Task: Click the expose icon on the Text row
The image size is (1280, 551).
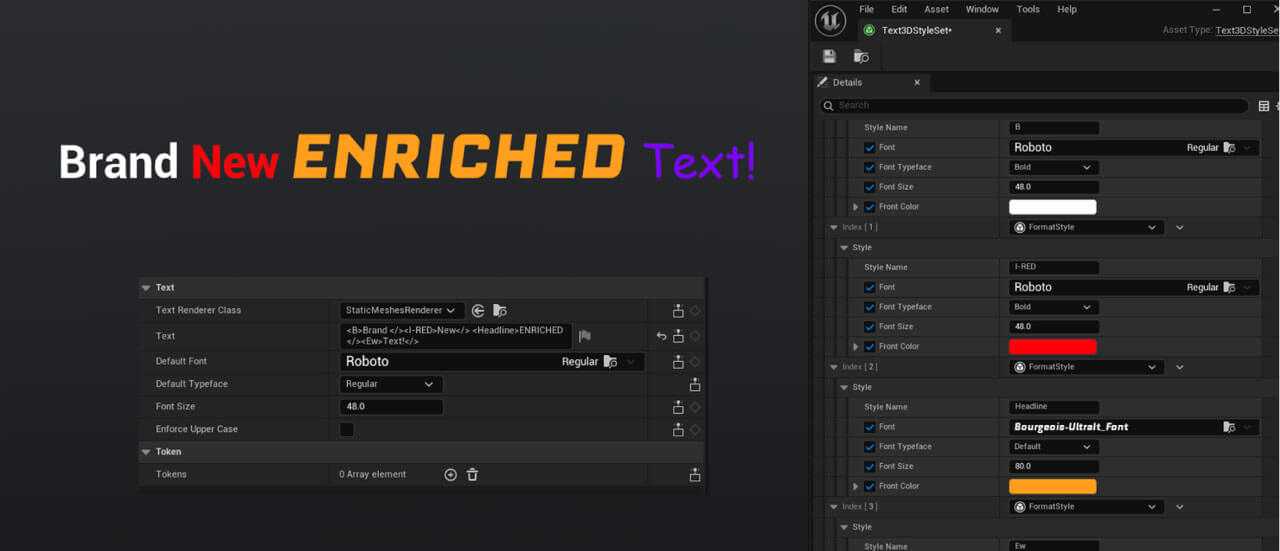Action: 678,336
